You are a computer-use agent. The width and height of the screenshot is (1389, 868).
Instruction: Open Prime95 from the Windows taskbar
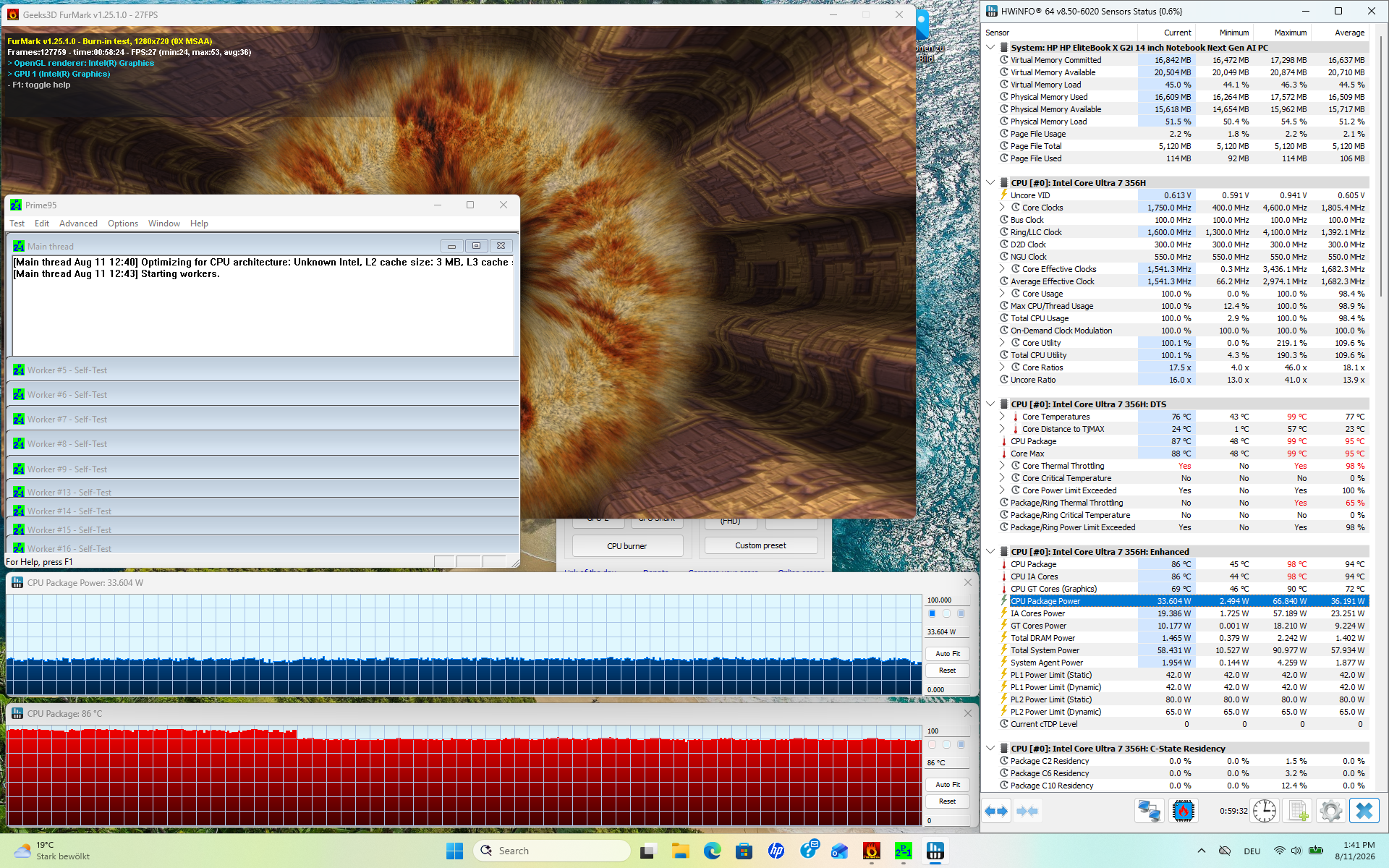pos(903,851)
